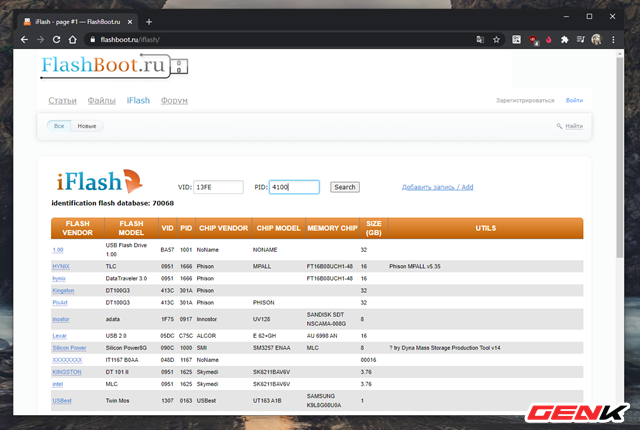Open the browser home page
Screen dimensions: 640x430
tap(73, 40)
